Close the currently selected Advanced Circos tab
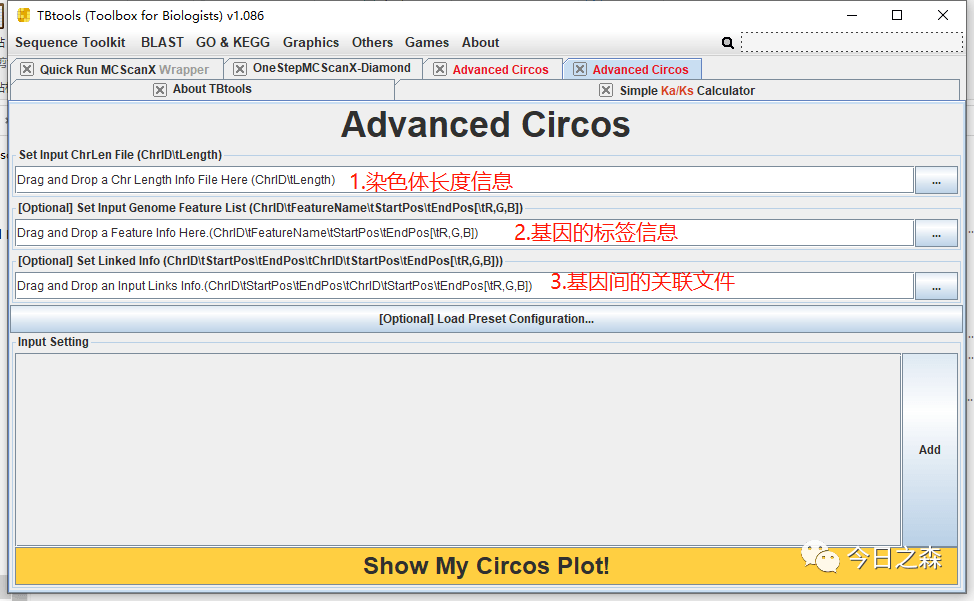This screenshot has height=601, width=974. pyautogui.click(x=580, y=69)
